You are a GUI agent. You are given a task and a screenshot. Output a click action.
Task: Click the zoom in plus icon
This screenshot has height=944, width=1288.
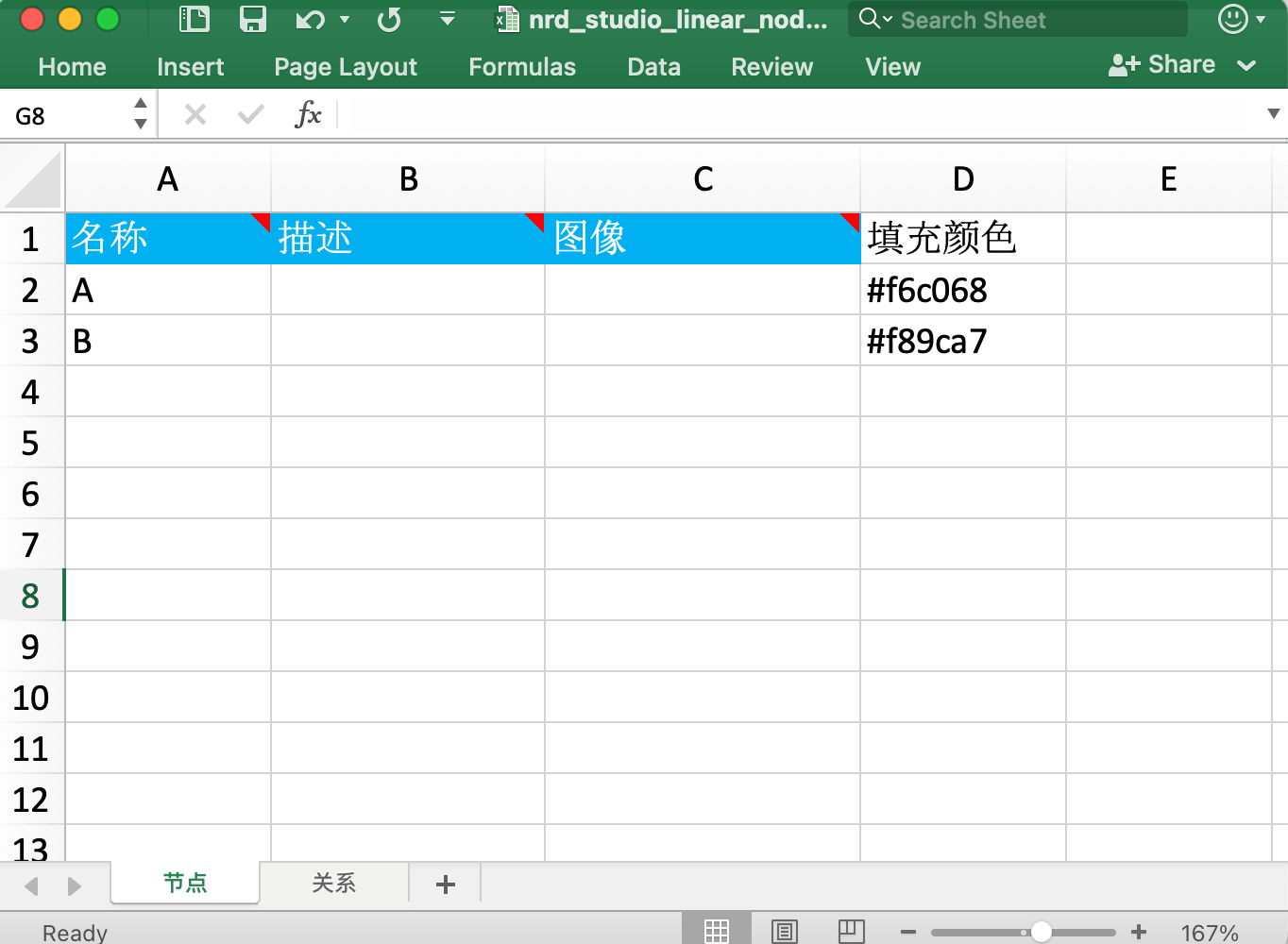(x=1139, y=933)
